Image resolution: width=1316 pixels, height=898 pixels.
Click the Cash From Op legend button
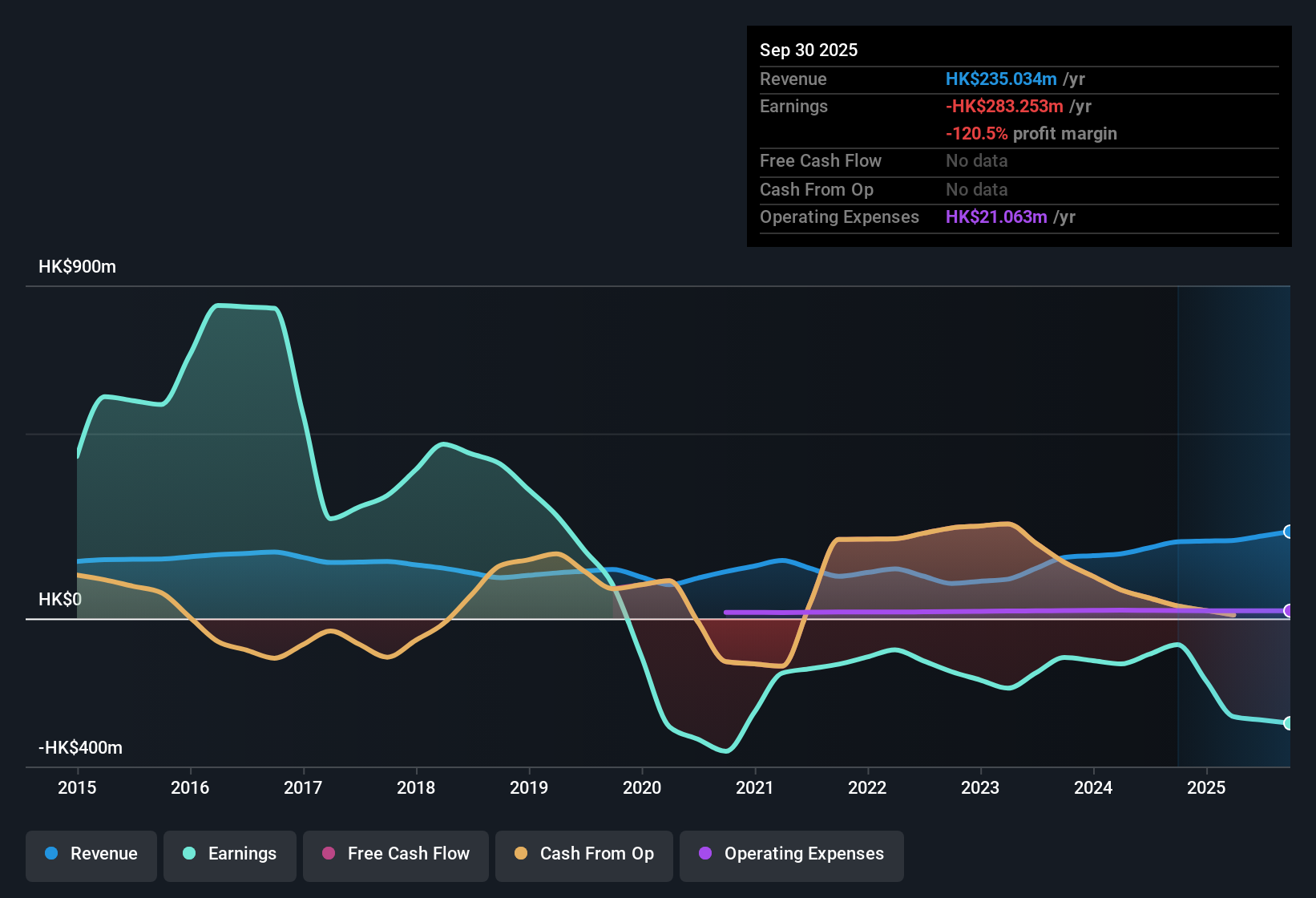(583, 854)
